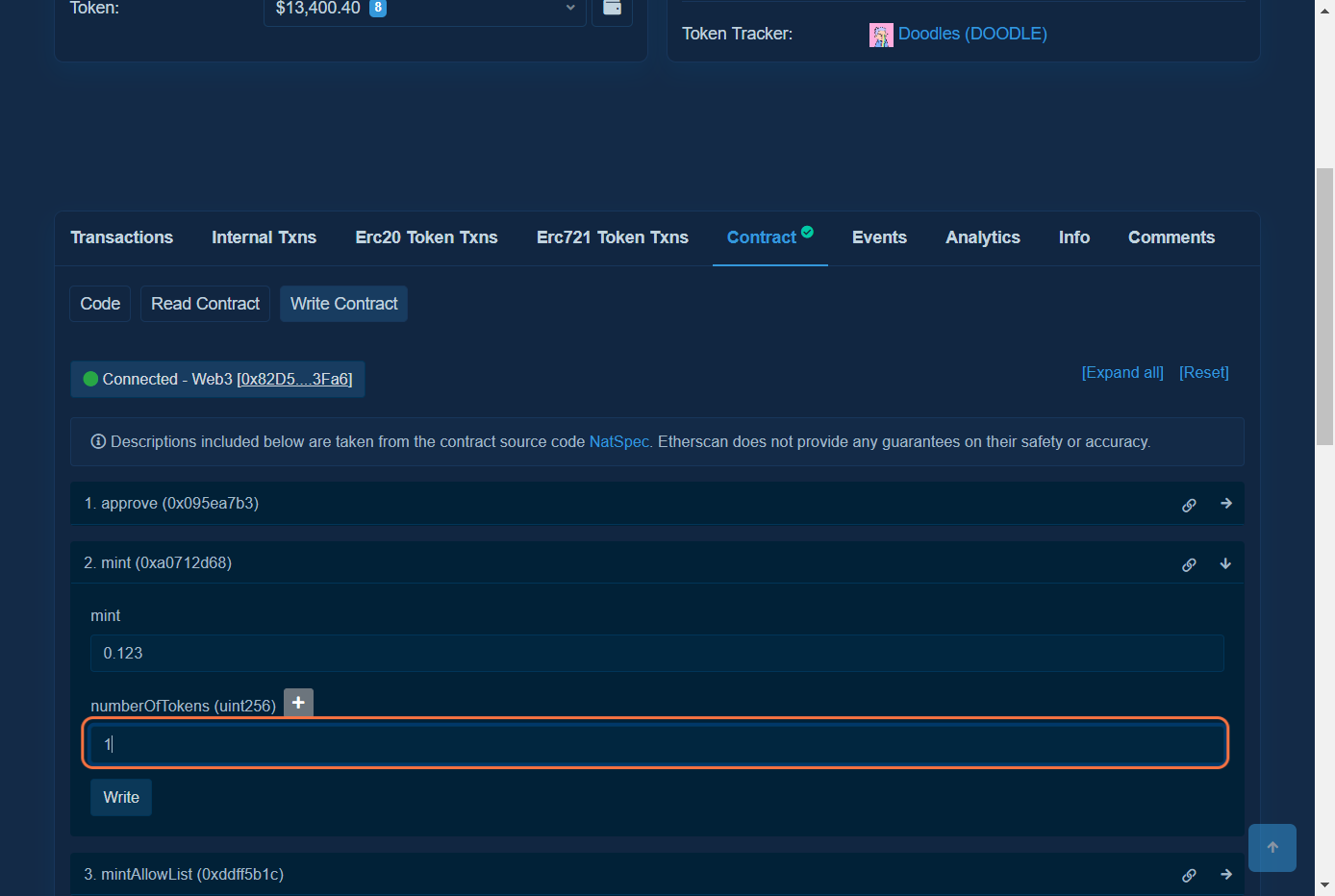This screenshot has height=896, width=1335.
Task: Click the green Connected status dot
Action: point(91,379)
